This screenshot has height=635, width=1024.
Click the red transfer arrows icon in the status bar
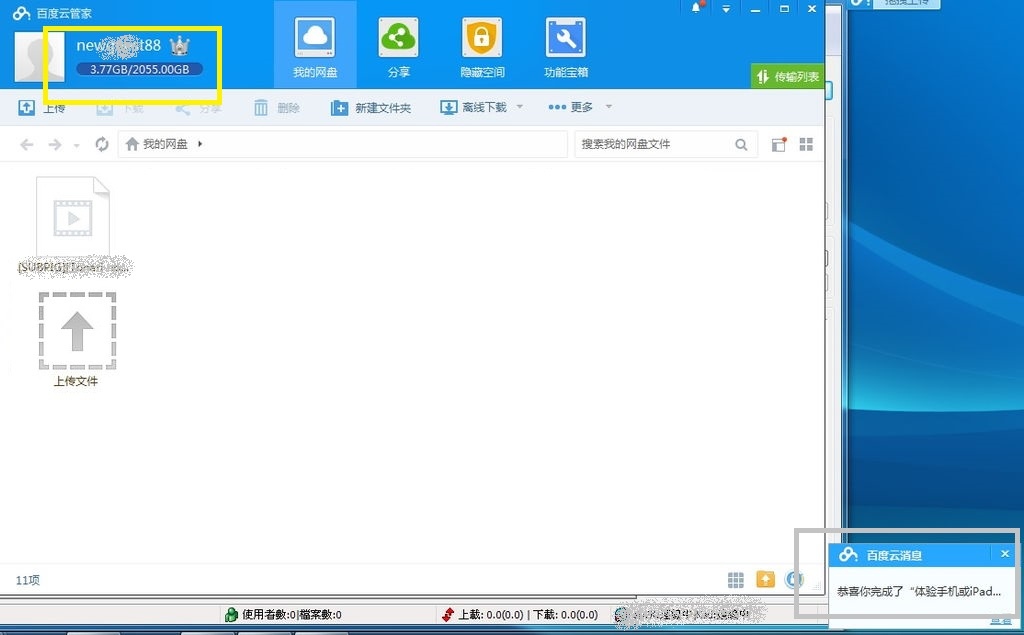(x=448, y=614)
